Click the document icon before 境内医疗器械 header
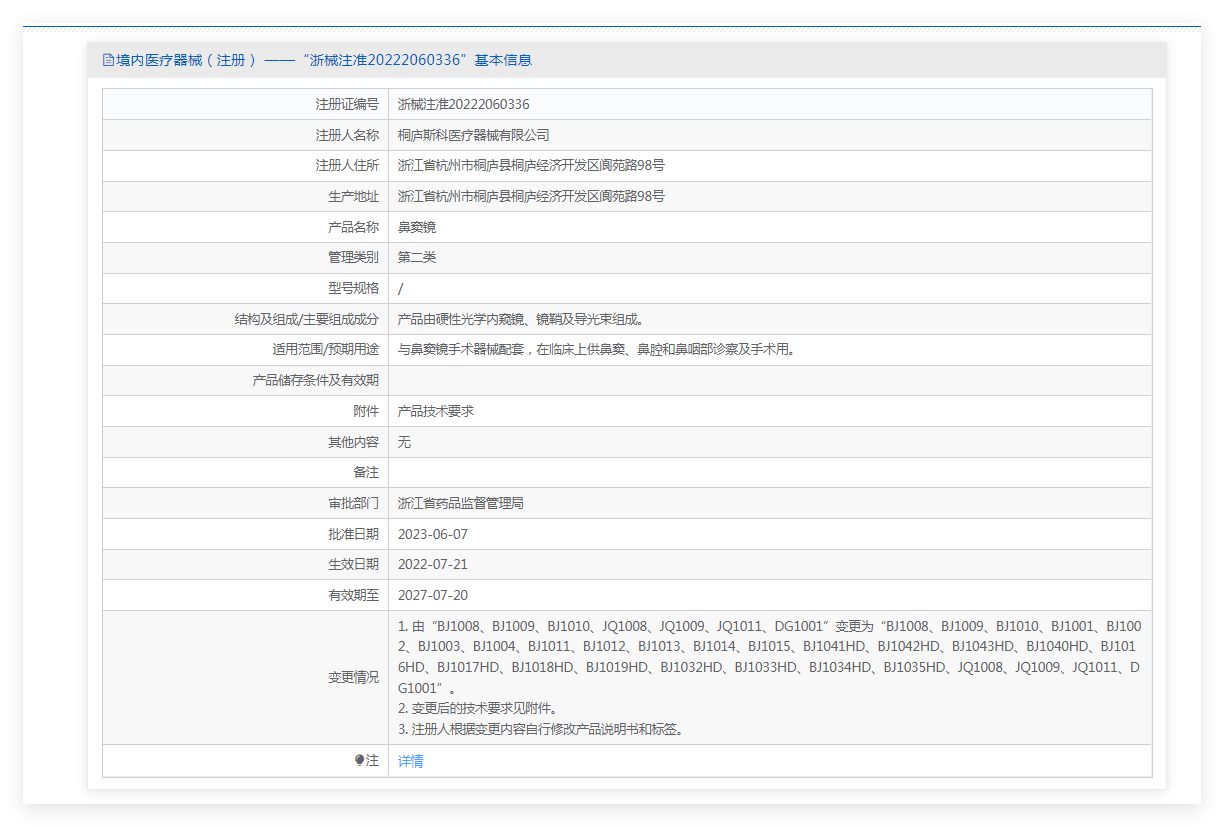The width and height of the screenshot is (1224, 827). (x=108, y=60)
